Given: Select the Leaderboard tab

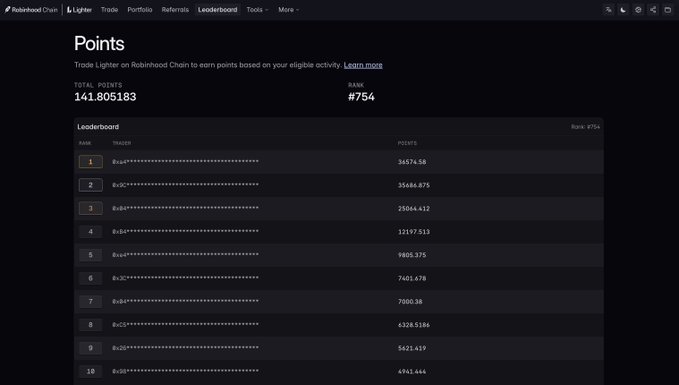Looking at the screenshot, I should (217, 10).
